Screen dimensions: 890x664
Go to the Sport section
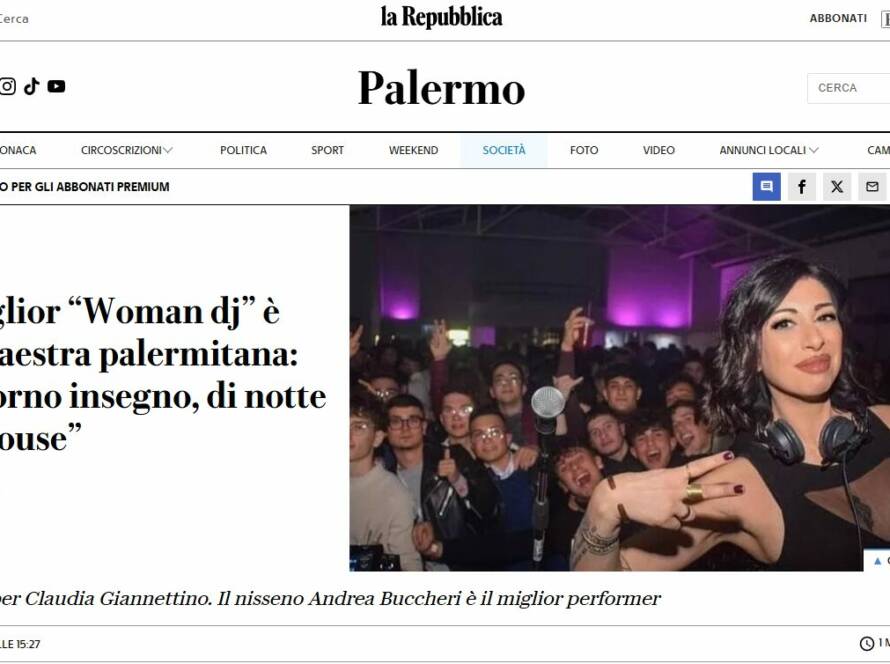(328, 150)
